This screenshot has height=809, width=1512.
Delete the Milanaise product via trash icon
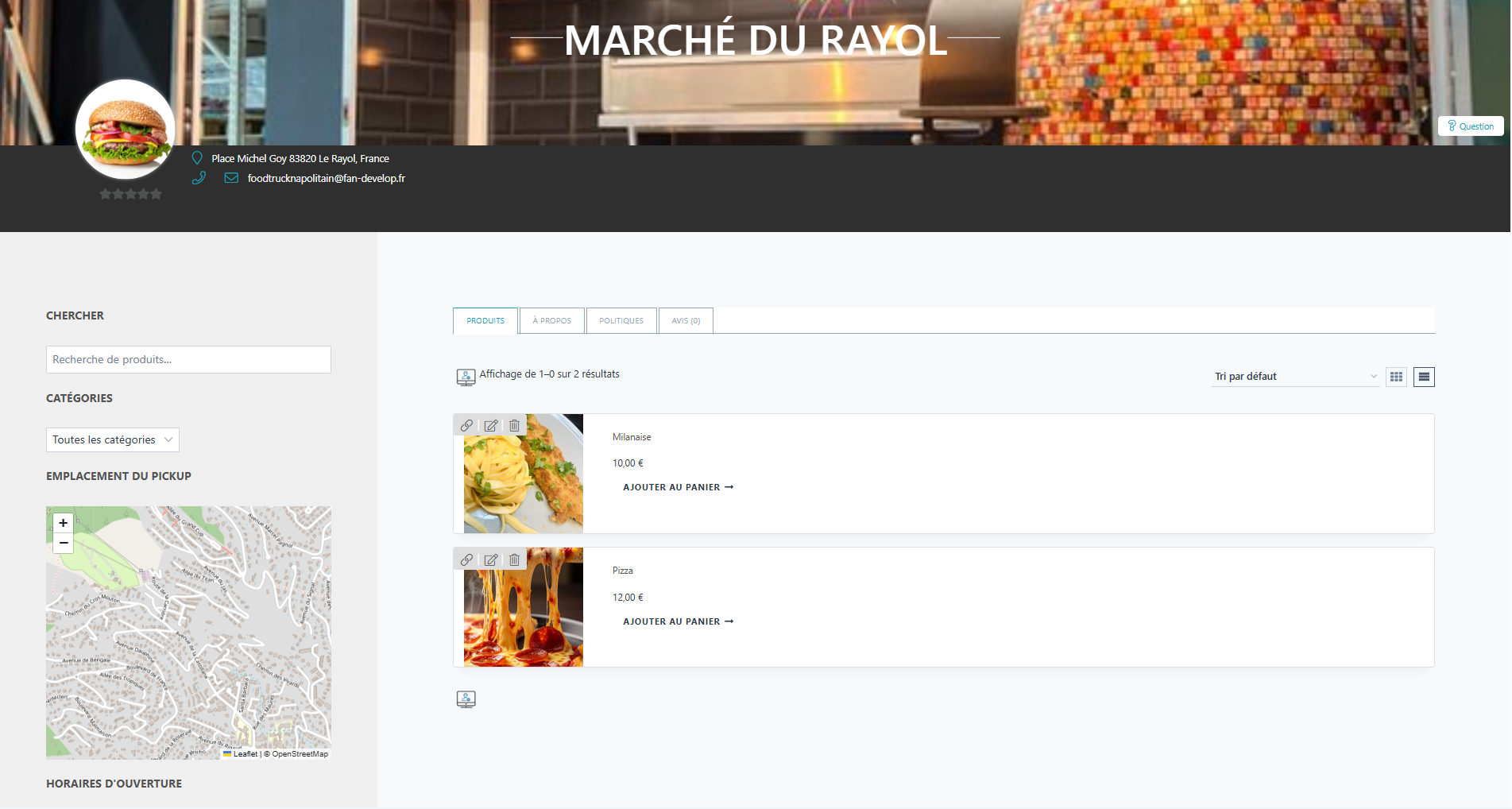(x=514, y=425)
